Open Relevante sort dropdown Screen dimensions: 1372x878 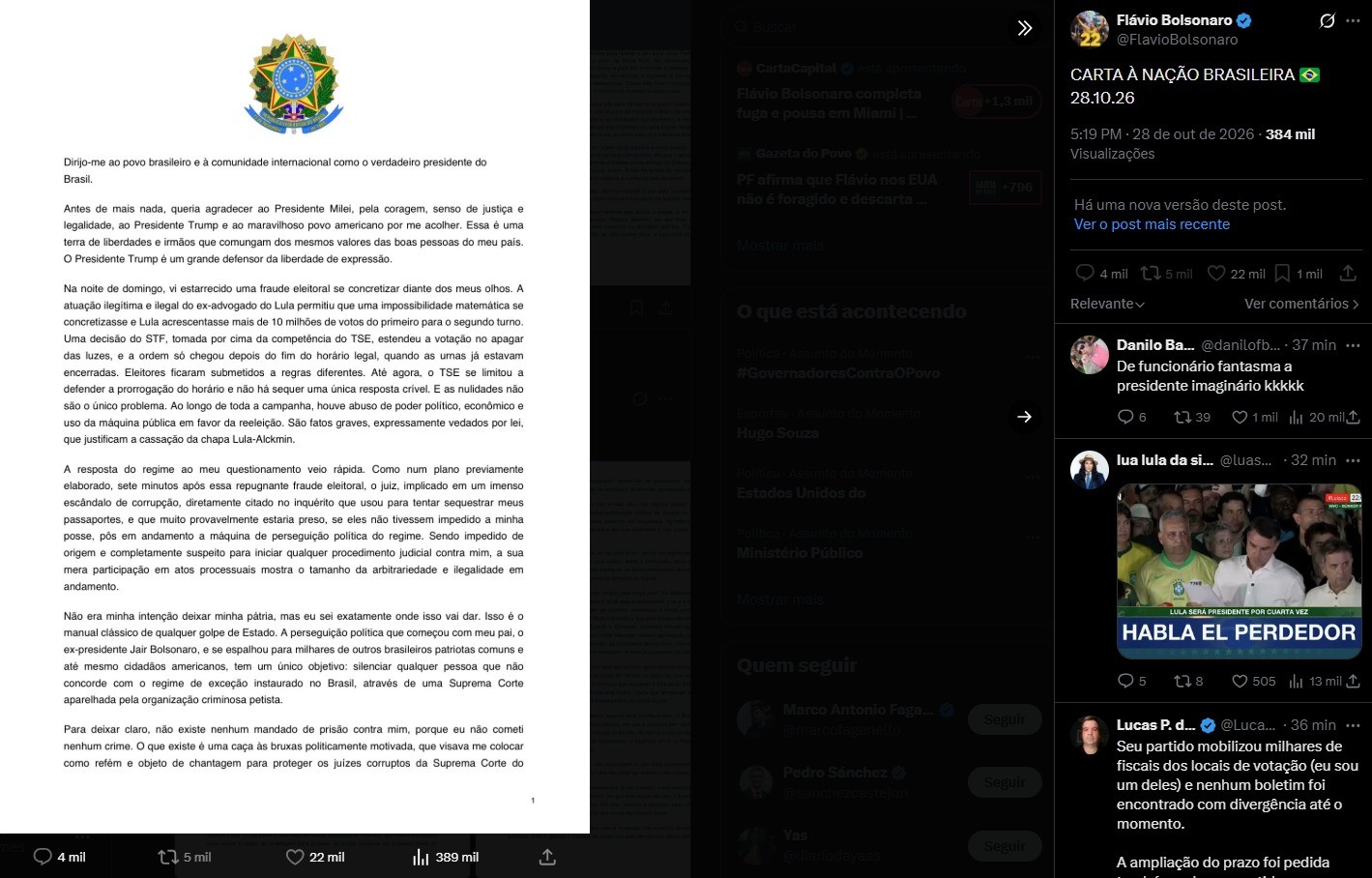(x=1107, y=304)
